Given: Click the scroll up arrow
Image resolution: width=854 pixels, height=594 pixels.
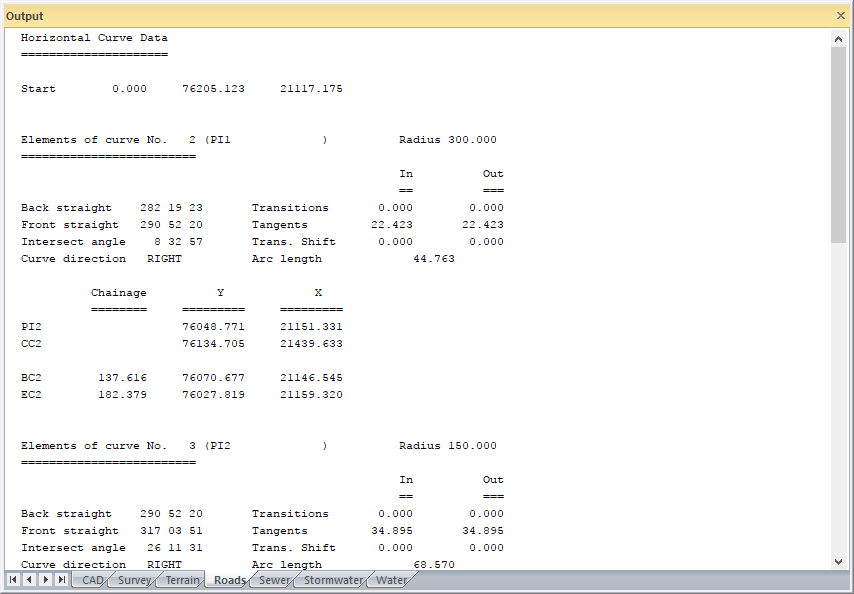Looking at the screenshot, I should coord(839,38).
